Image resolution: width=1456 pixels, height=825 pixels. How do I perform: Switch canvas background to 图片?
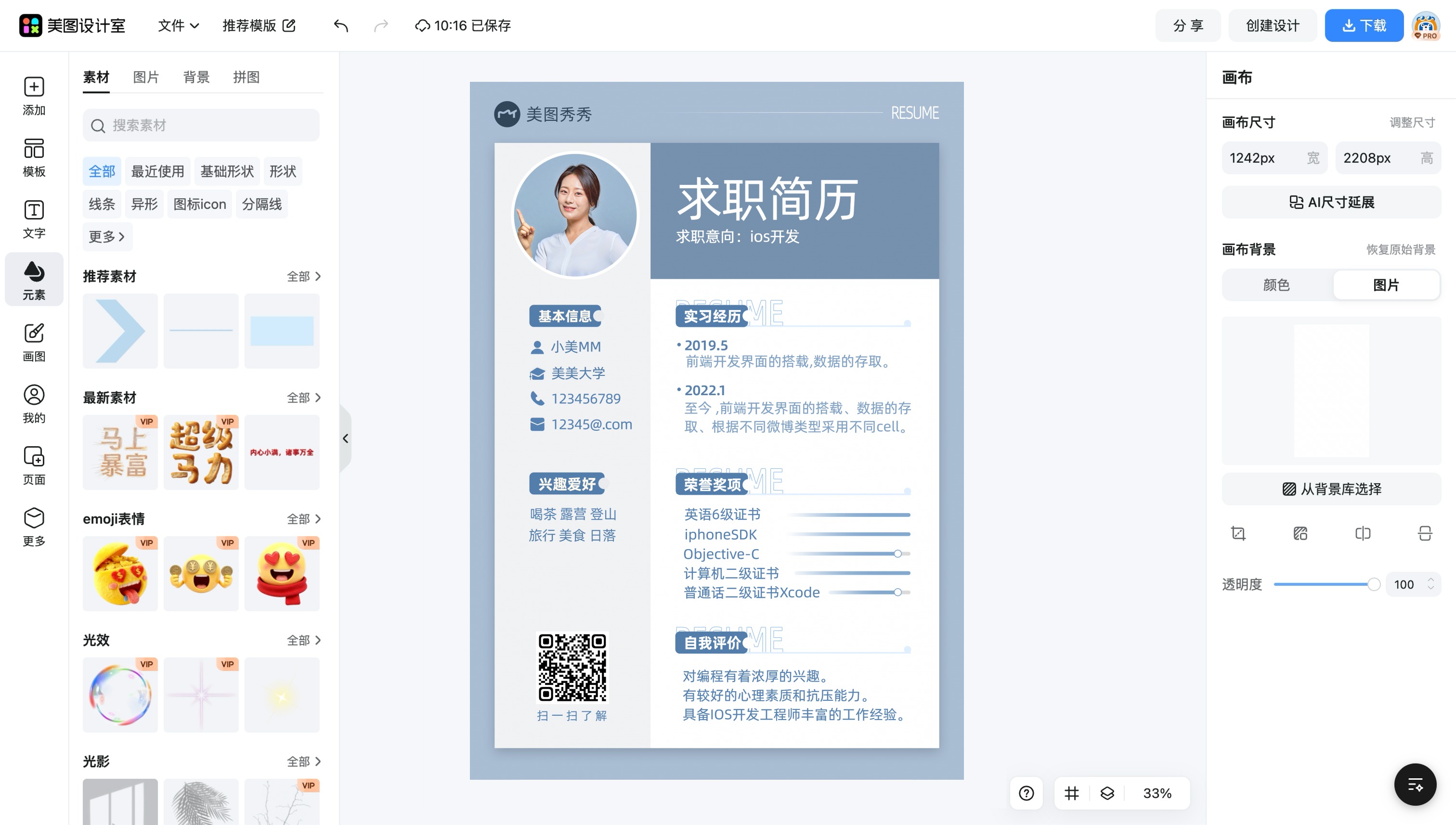coord(1386,285)
